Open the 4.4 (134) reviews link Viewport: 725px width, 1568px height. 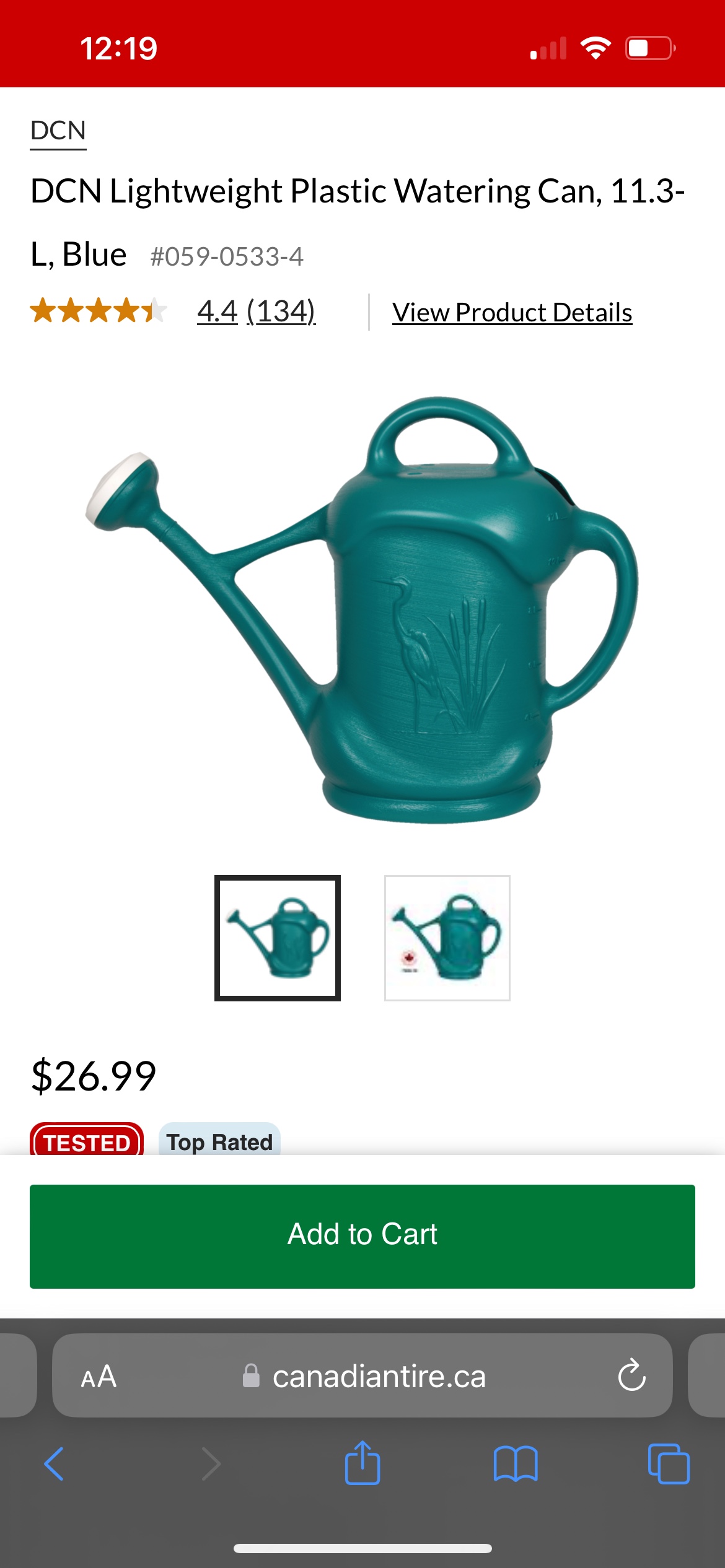pos(257,311)
